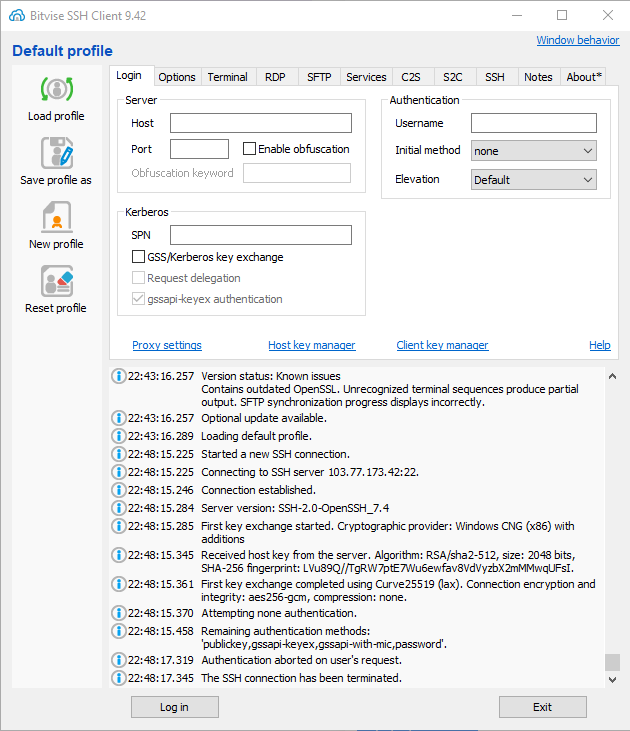Image resolution: width=630 pixels, height=731 pixels.
Task: Switch to the Terminal tab
Action: pyautogui.click(x=228, y=77)
